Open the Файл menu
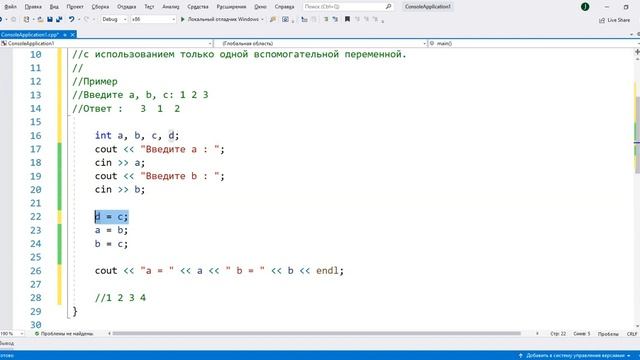The image size is (640, 360). pyautogui.click(x=10, y=7)
